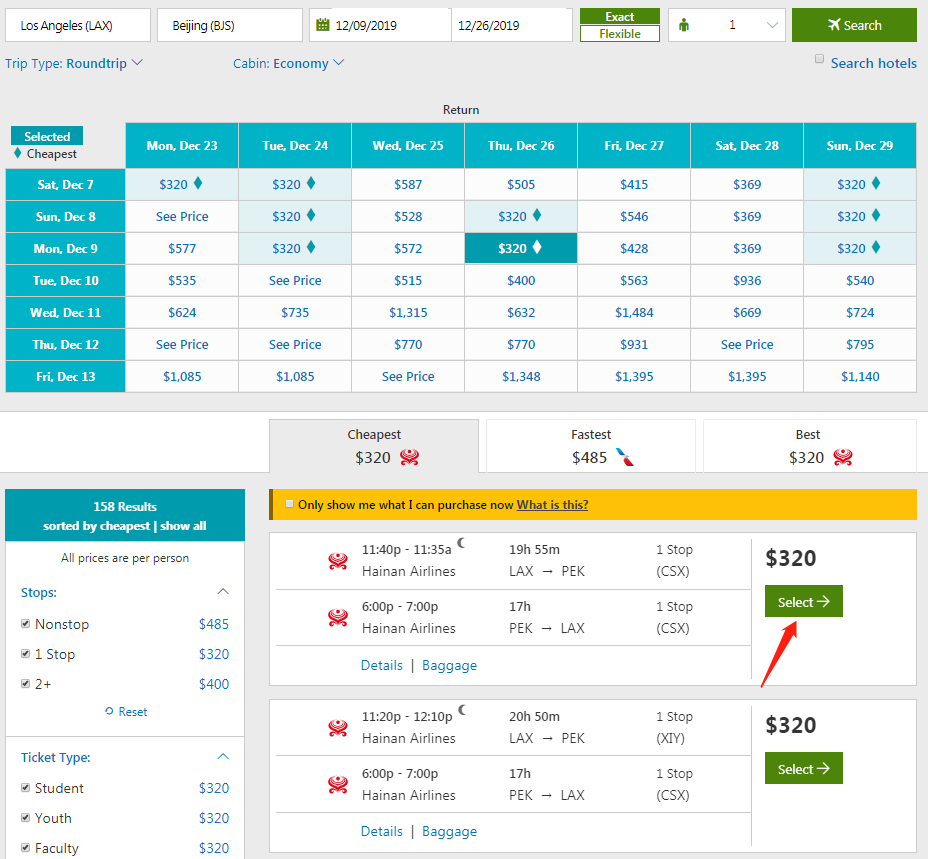This screenshot has height=859, width=928.
Task: Uncheck the Youth ticket type
Action: pyautogui.click(x=25, y=818)
